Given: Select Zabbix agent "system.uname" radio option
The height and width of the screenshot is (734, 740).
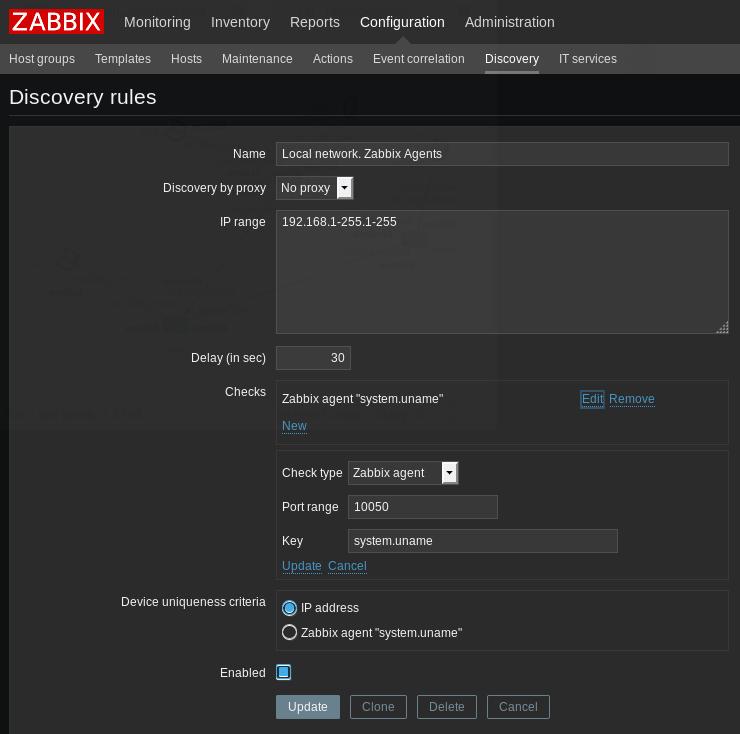Looking at the screenshot, I should tap(289, 633).
